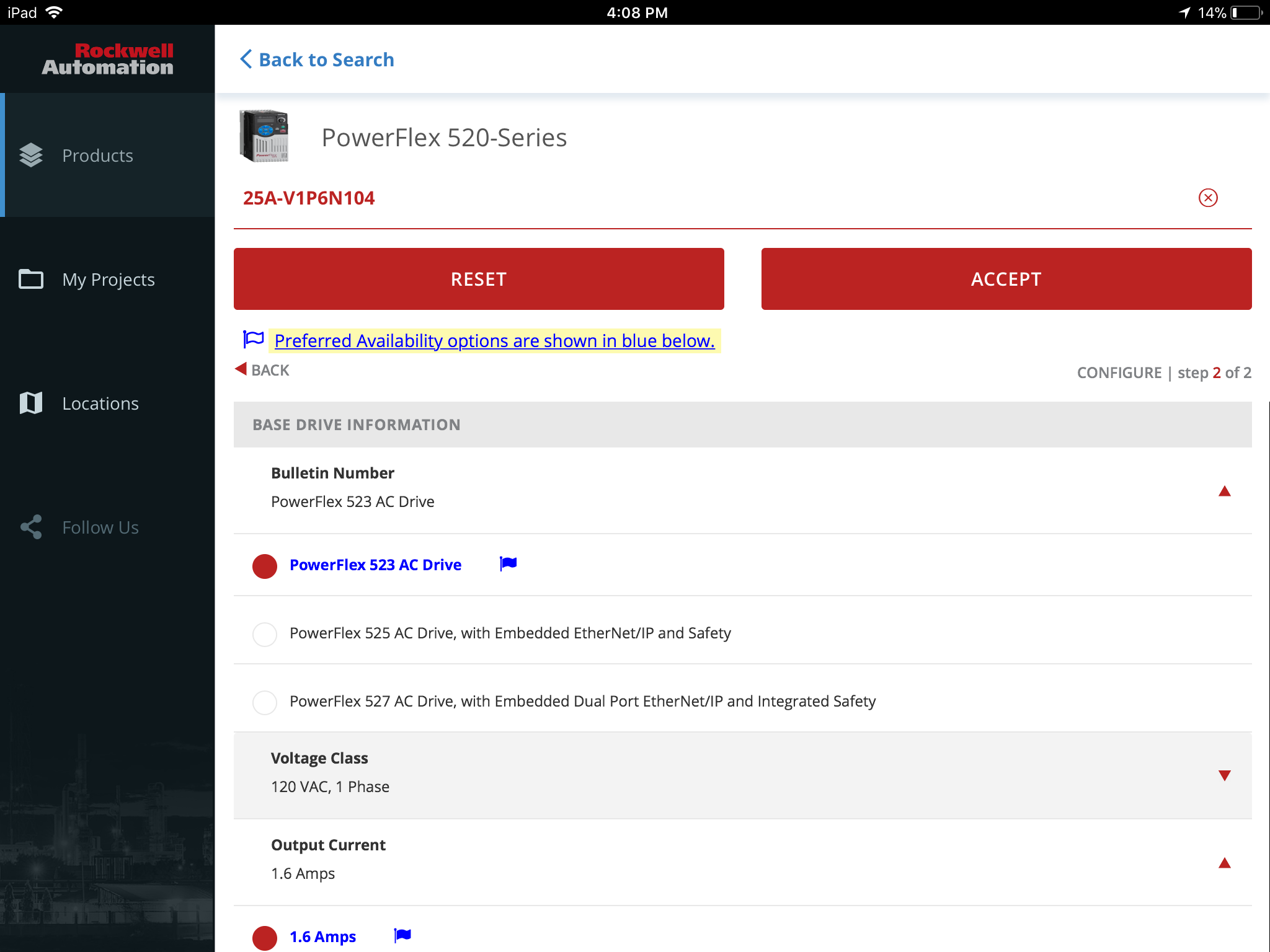Click the Follow Us share icon
The image size is (1270, 952).
pyautogui.click(x=30, y=527)
